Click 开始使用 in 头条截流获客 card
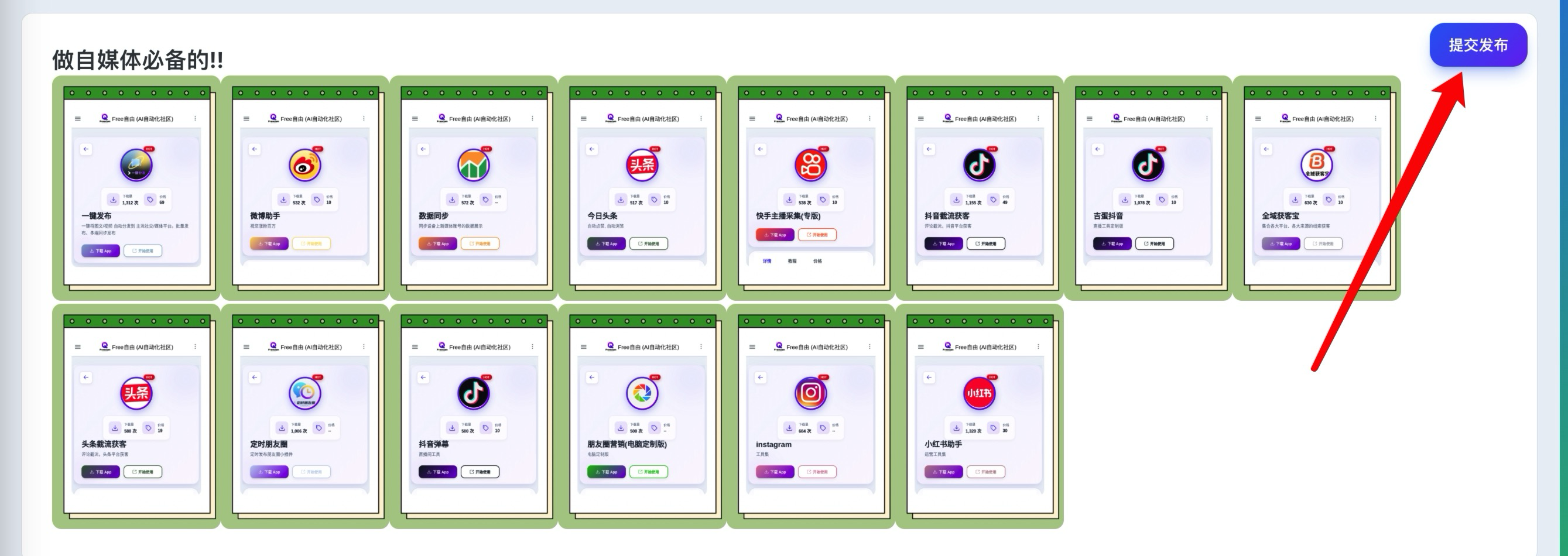This screenshot has height=556, width=1568. (x=143, y=472)
